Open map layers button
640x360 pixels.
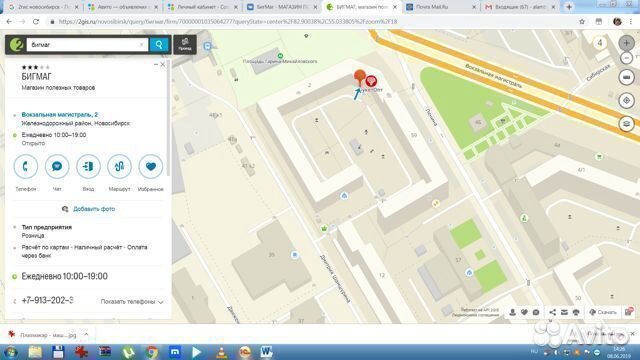627,124
